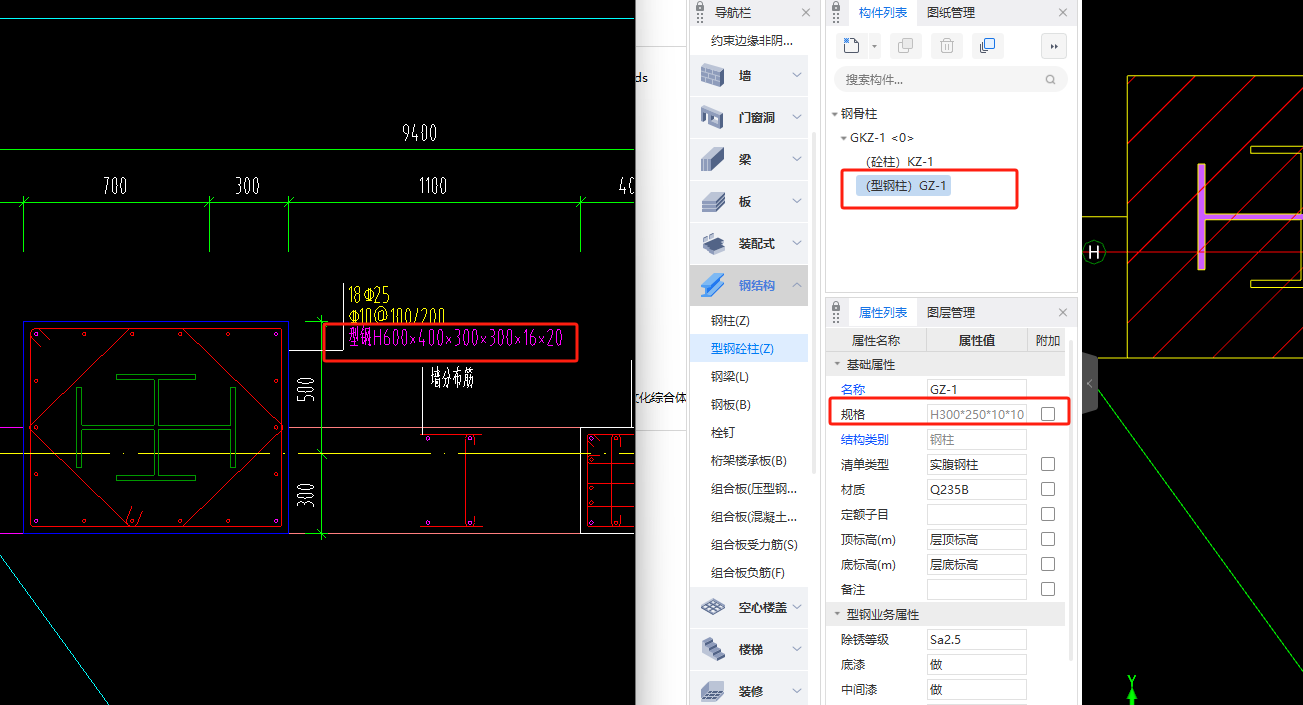The width and height of the screenshot is (1303, 705).
Task: Select (砼柱) KZ-1 in component tree
Action: click(900, 161)
